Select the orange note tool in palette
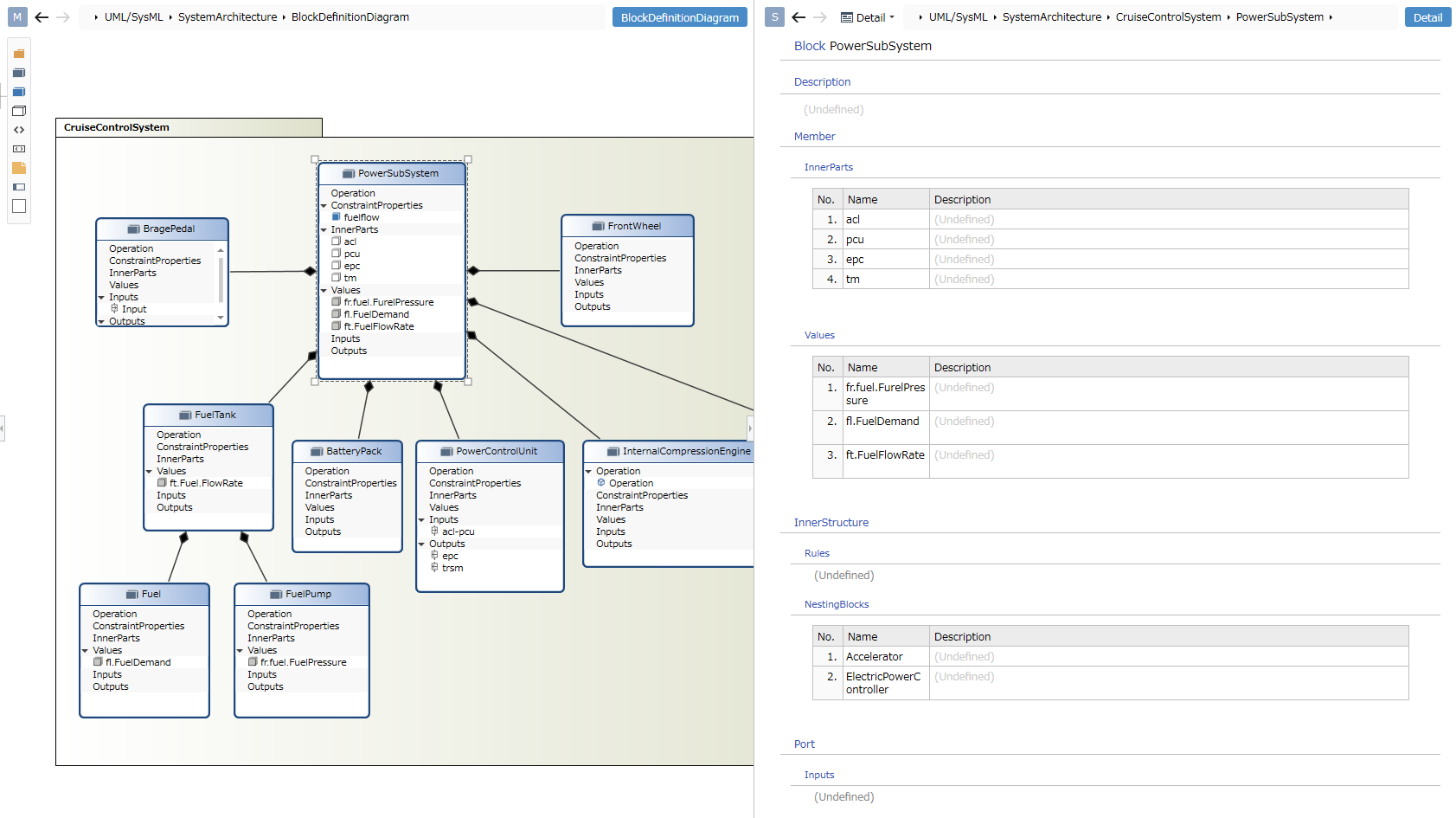This screenshot has width=1456, height=818. click(19, 168)
